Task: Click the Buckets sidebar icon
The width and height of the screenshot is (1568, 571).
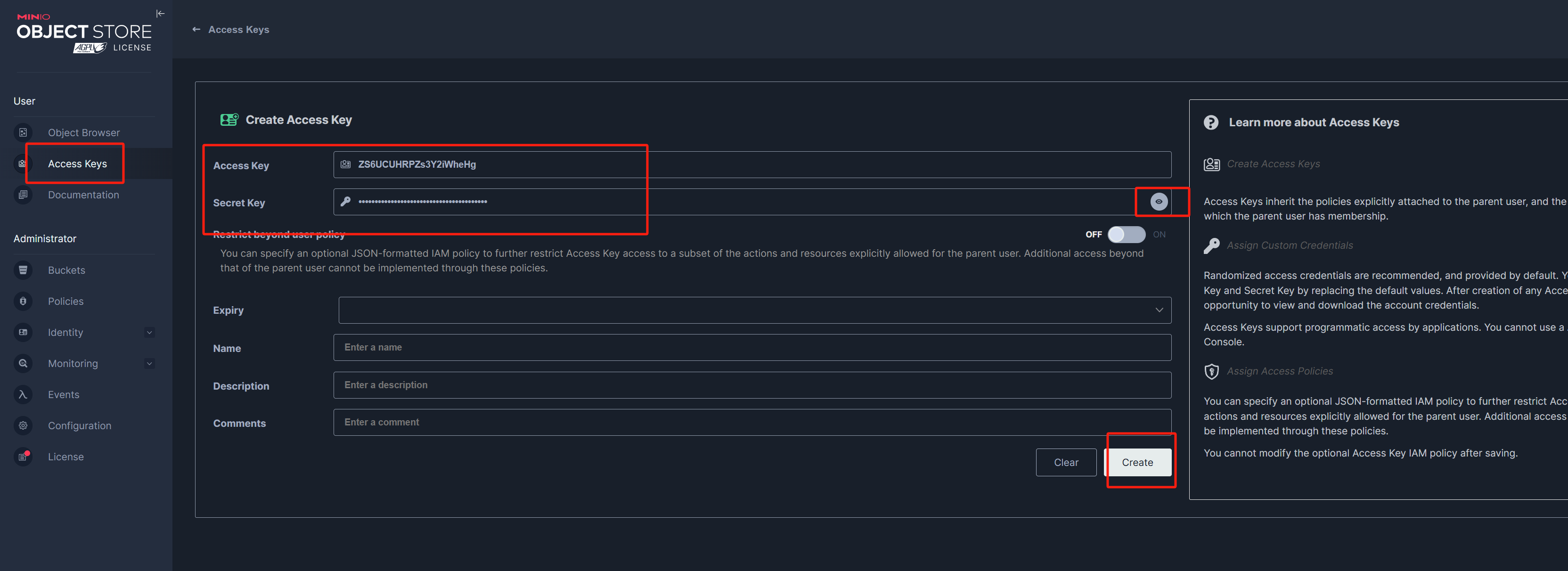Action: [x=23, y=269]
